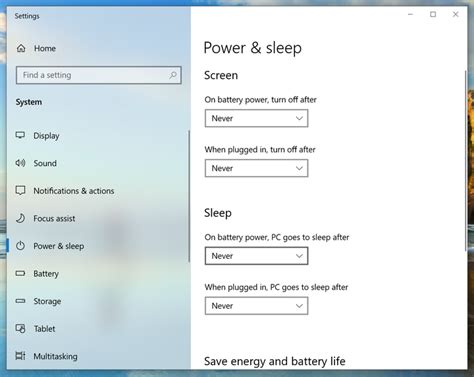Click the System category label
Screen dimensions: 474x377
tap(29, 102)
